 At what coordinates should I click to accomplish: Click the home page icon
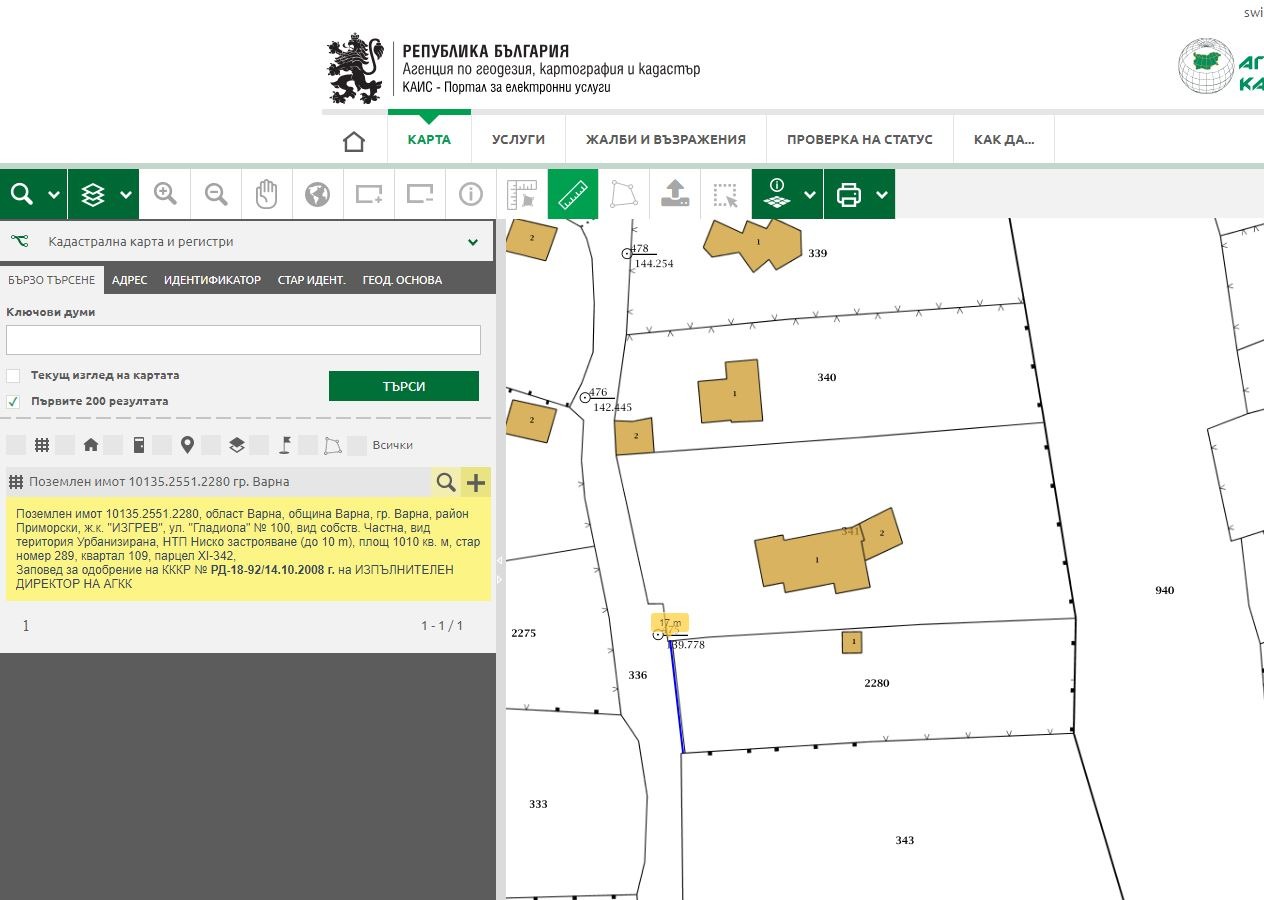354,140
